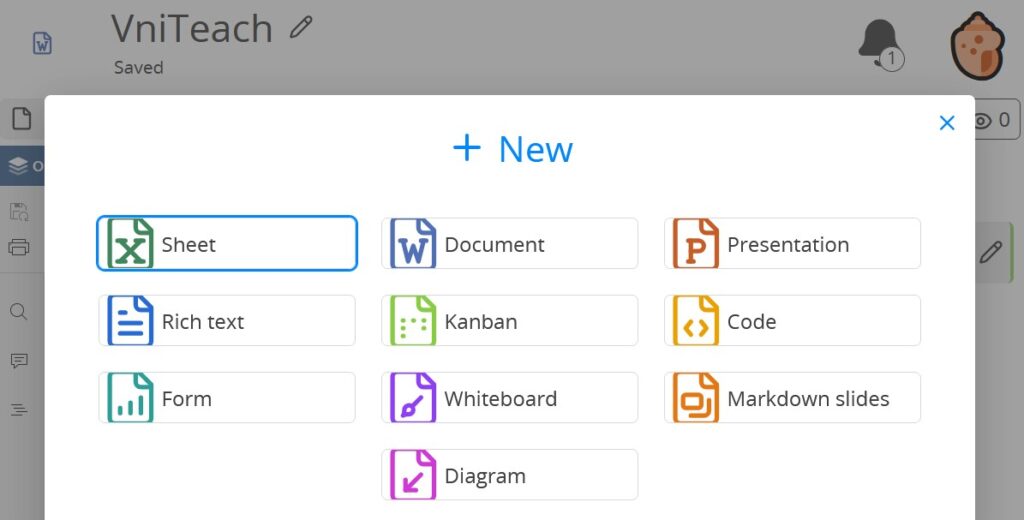Select the Form icon

pos(130,398)
